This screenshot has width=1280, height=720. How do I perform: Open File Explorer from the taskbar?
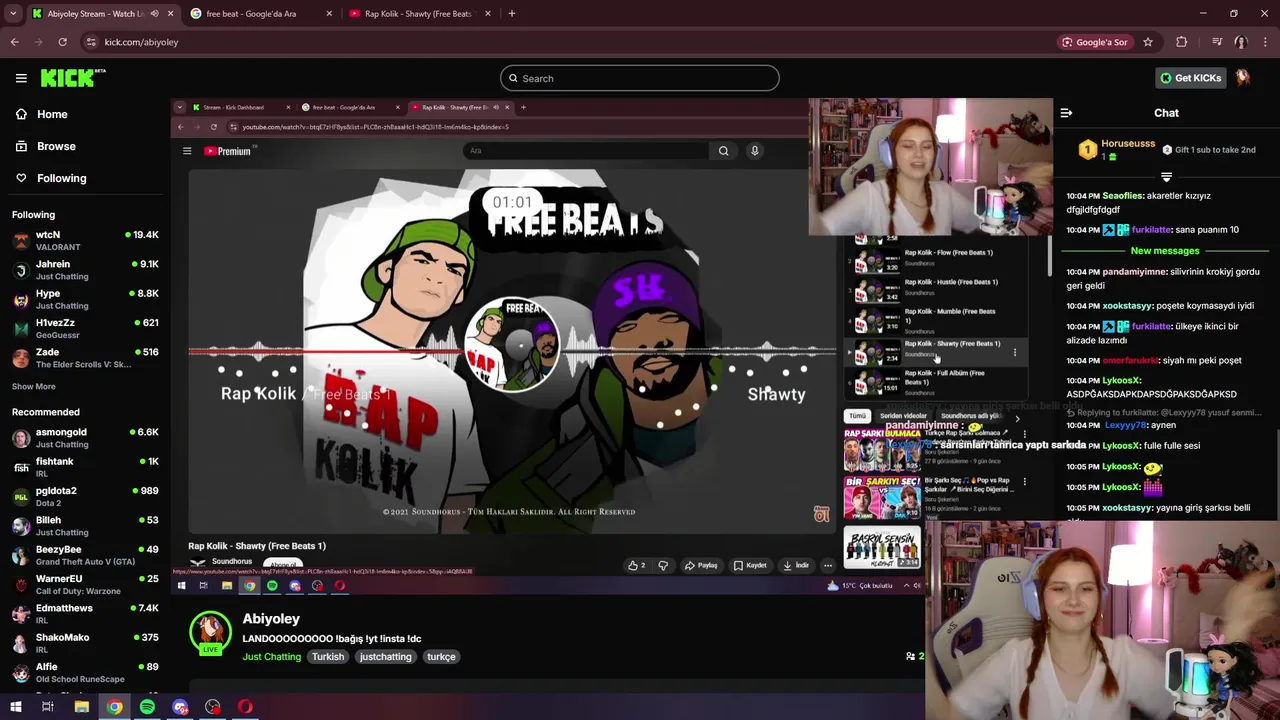coord(82,707)
